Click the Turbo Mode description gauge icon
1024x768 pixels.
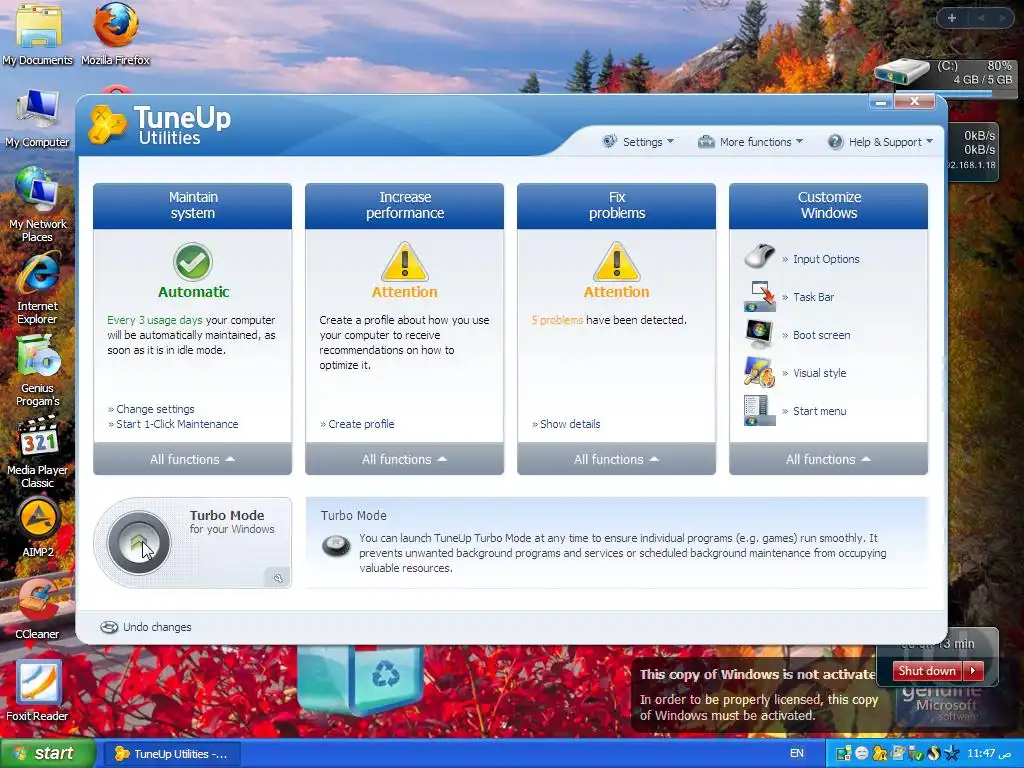click(x=336, y=545)
